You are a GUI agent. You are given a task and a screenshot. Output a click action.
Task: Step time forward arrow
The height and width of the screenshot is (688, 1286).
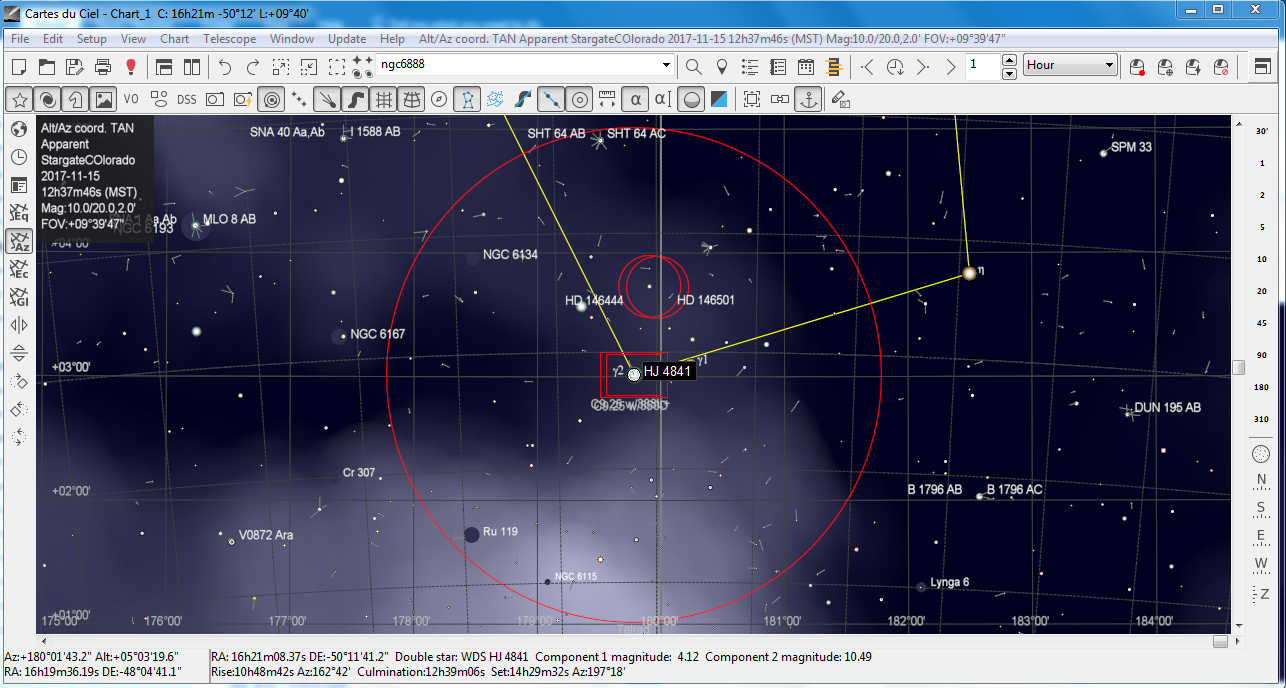924,67
